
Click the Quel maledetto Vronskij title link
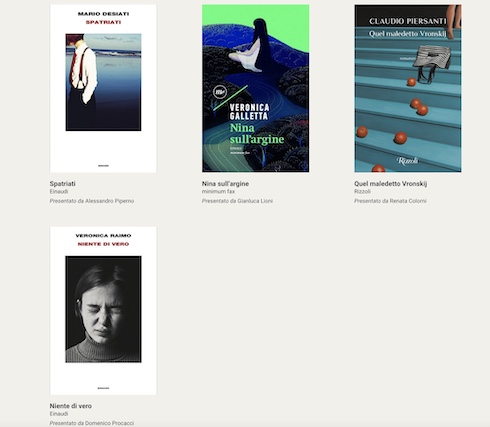pos(390,184)
